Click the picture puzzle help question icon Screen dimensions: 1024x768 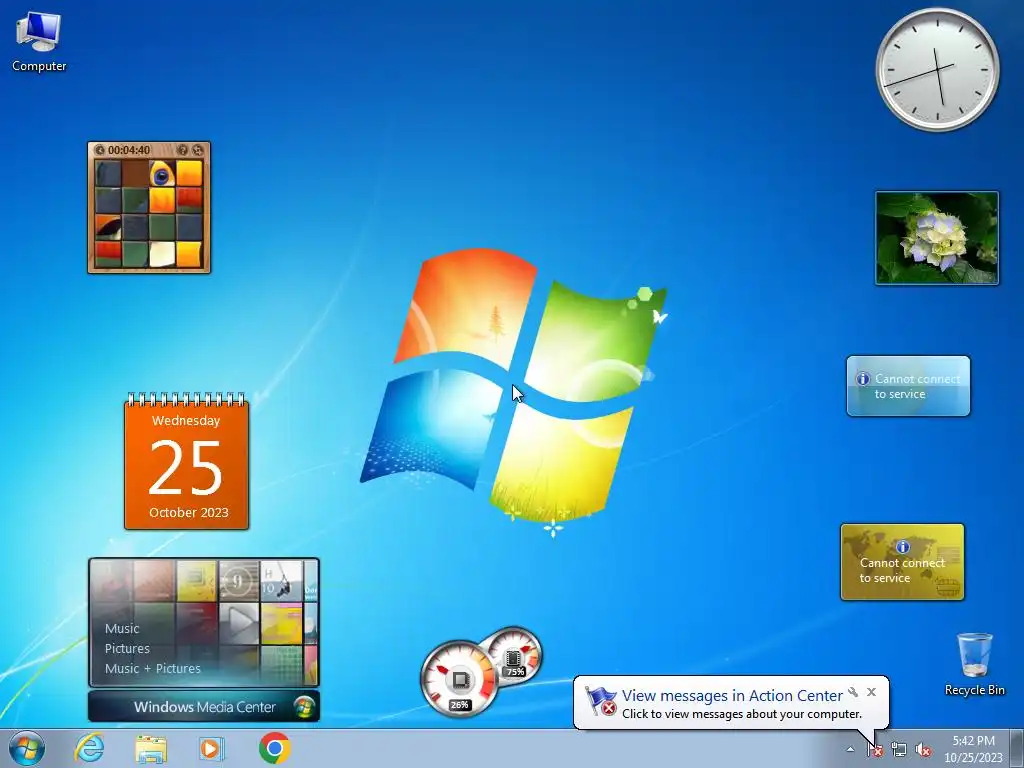(x=183, y=150)
